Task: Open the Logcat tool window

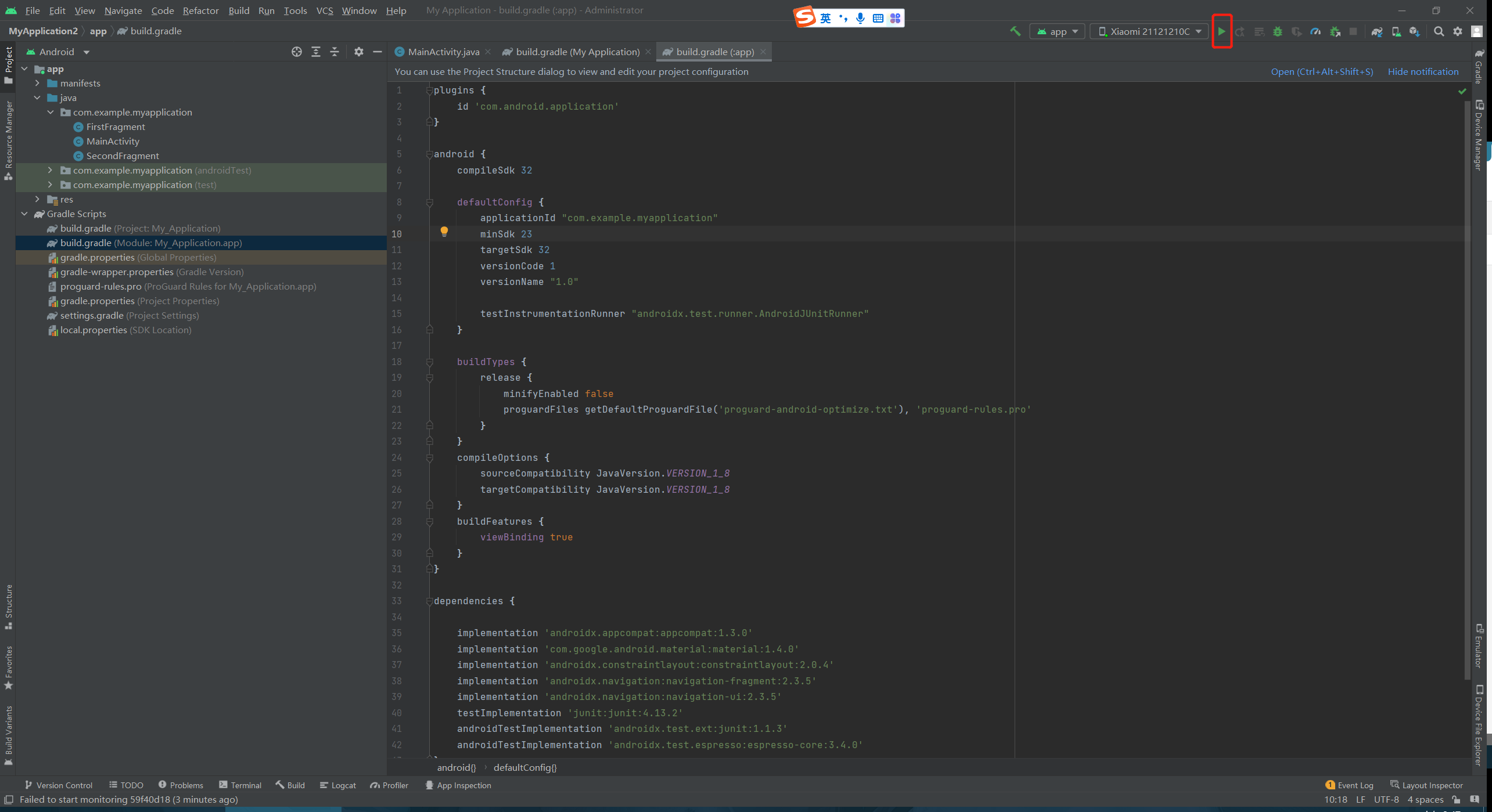Action: tap(337, 785)
